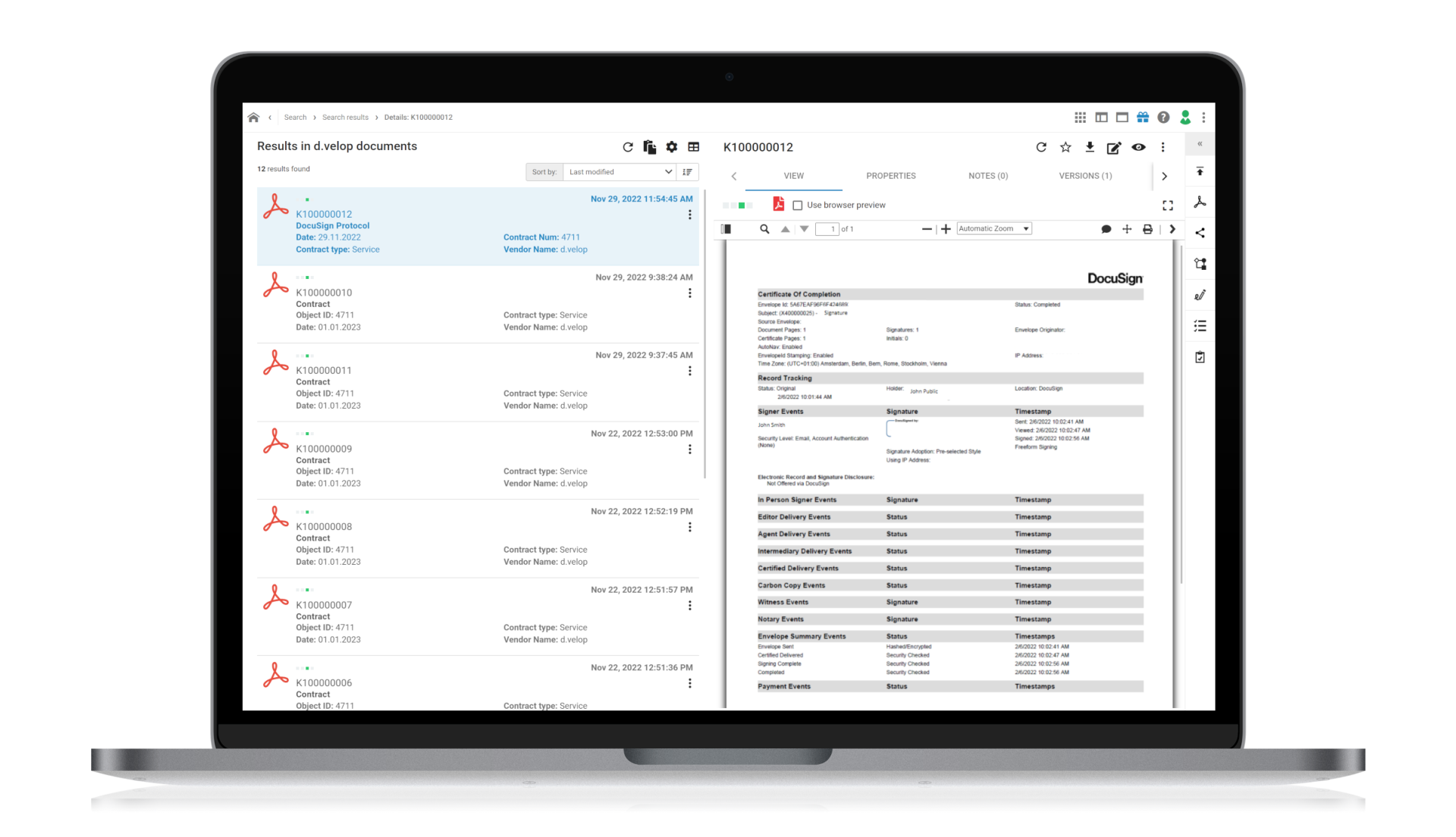Open the signature tool in the right sidebar
The image size is (1456, 837).
pos(1200,295)
